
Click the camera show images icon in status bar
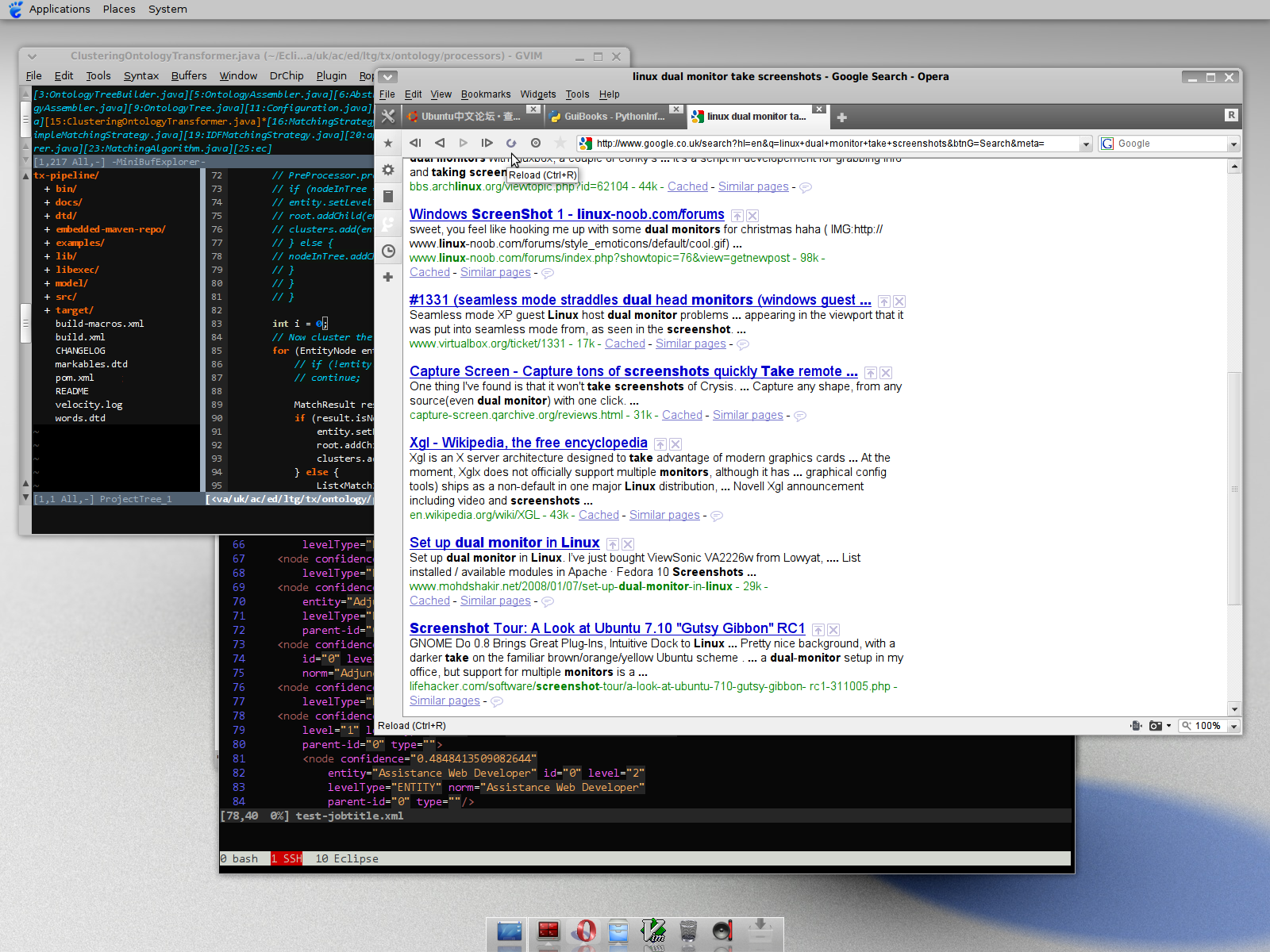(1156, 726)
